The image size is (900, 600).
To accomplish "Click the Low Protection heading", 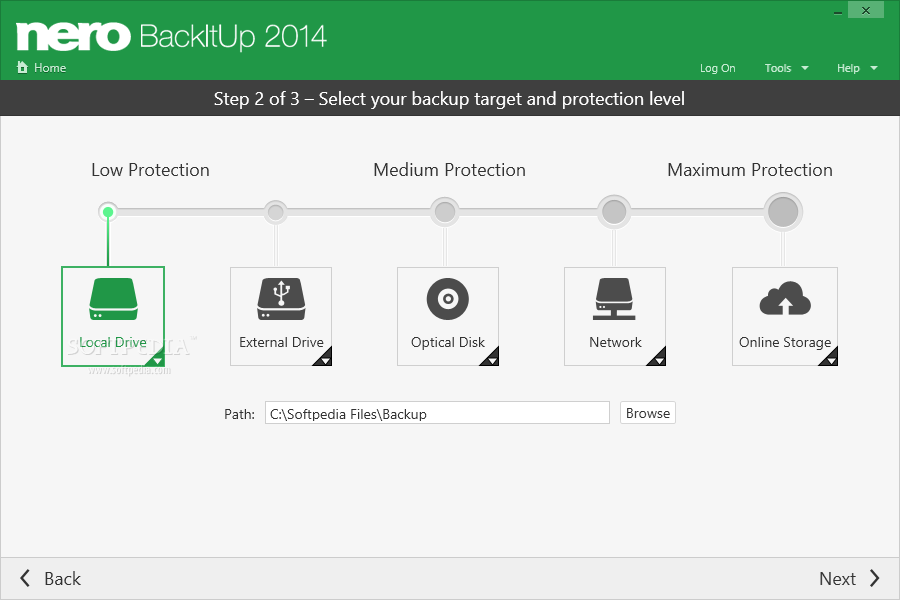I will [150, 170].
